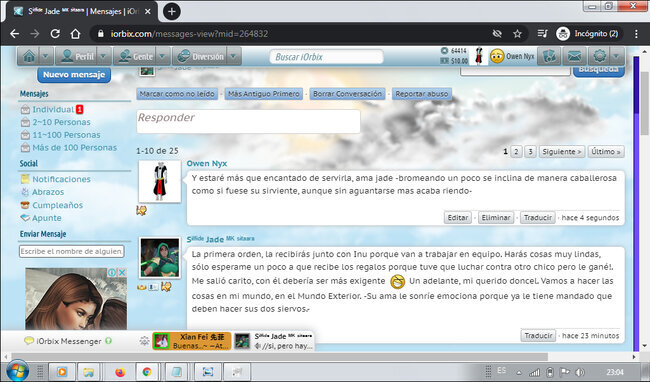Click Owen Nyx's message avatar picture
The width and height of the screenshot is (650, 382).
pyautogui.click(x=160, y=181)
